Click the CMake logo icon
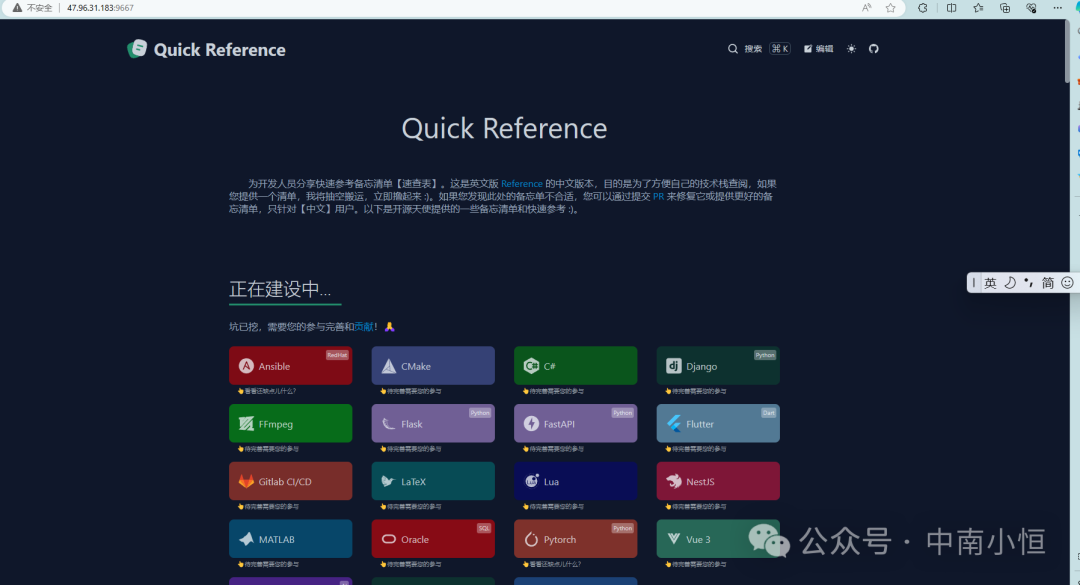 pyautogui.click(x=388, y=365)
